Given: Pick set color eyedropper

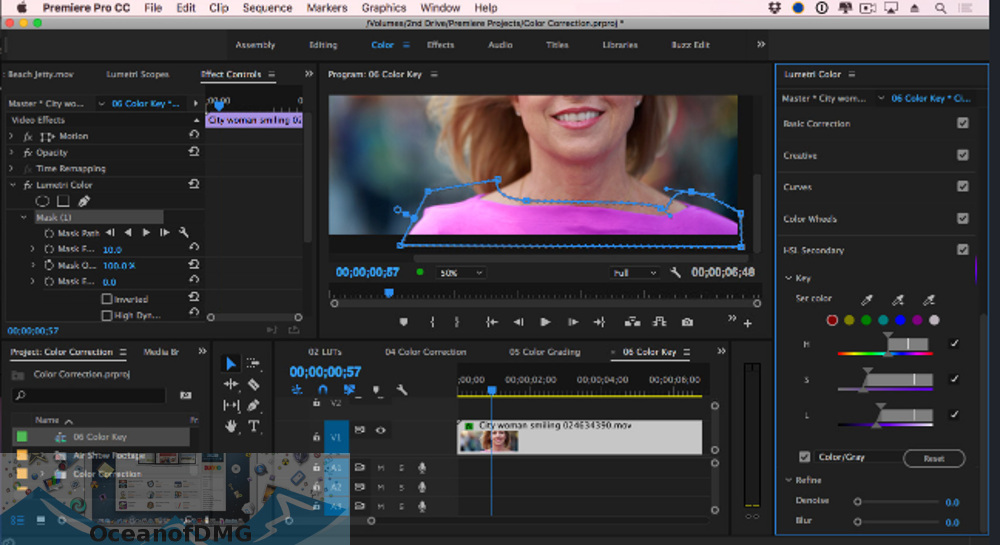Looking at the screenshot, I should pos(867,300).
